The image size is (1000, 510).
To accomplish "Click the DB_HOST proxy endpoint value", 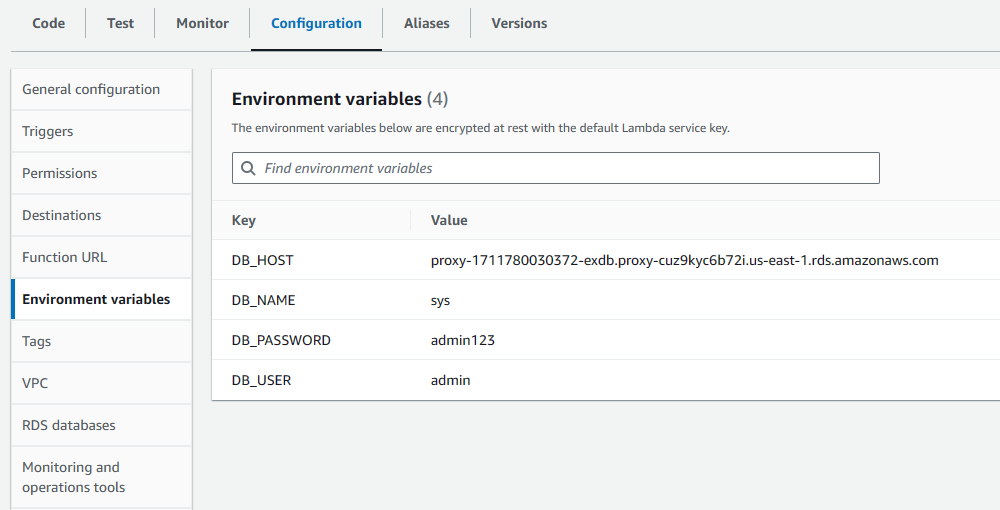I will (x=684, y=260).
